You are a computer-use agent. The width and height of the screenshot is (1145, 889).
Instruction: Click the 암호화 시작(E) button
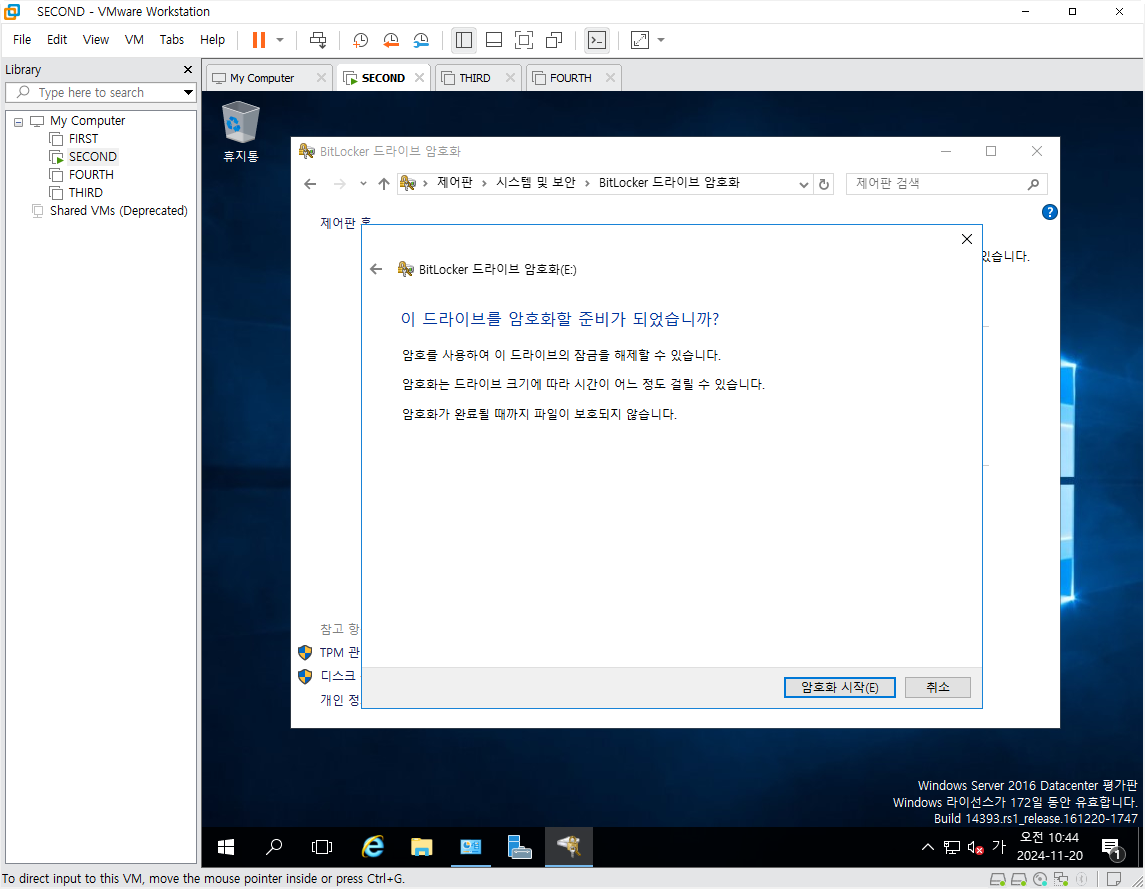(840, 687)
